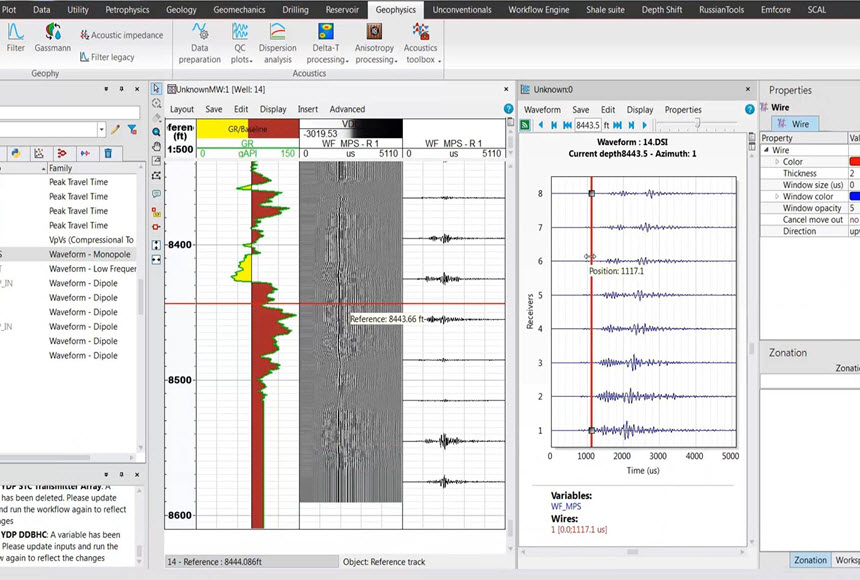Open the Filter tool in Geophy ribbon

tap(15, 38)
